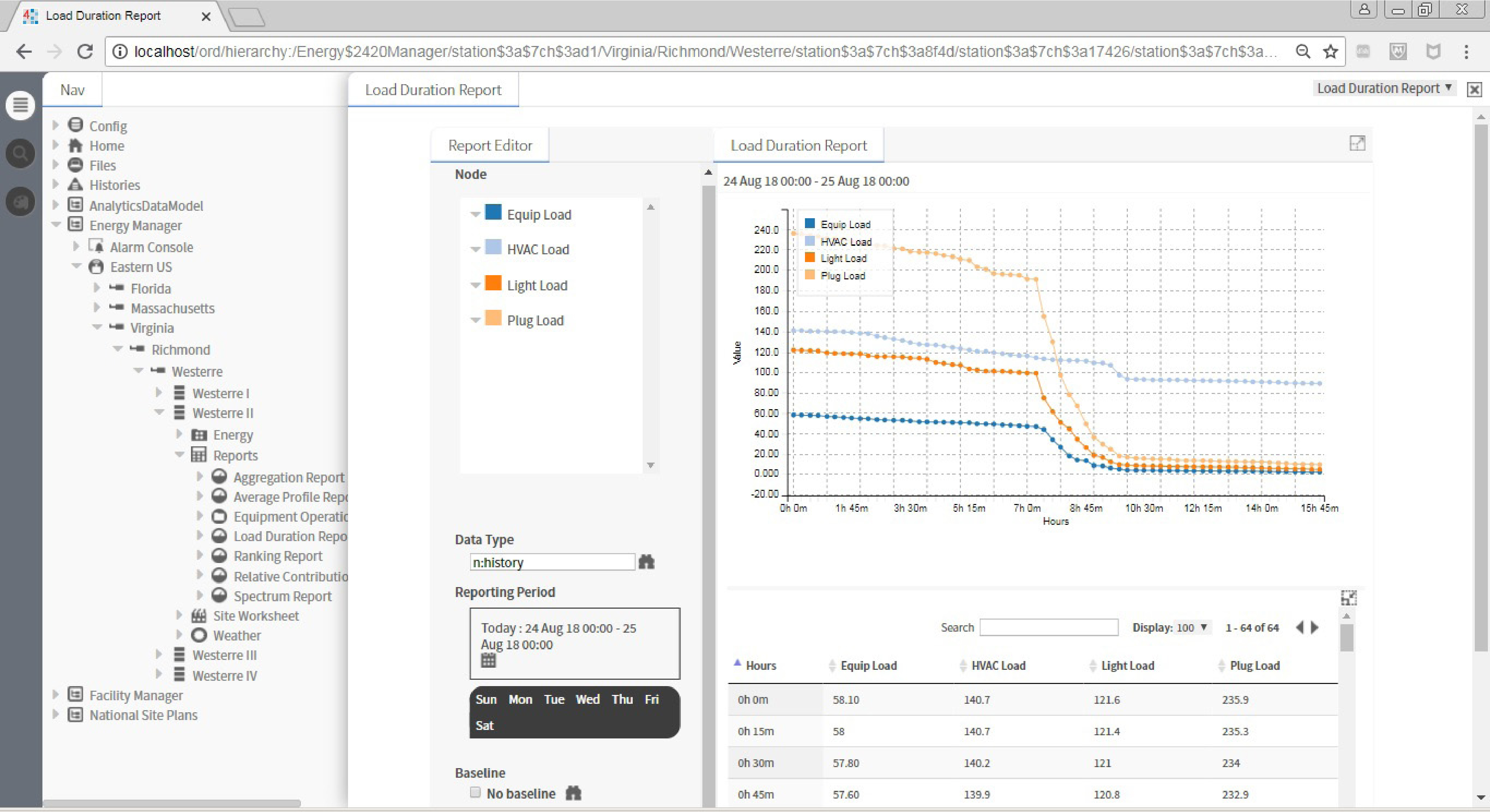Maximize the chart using the expand icon
1490x812 pixels.
1357,143
